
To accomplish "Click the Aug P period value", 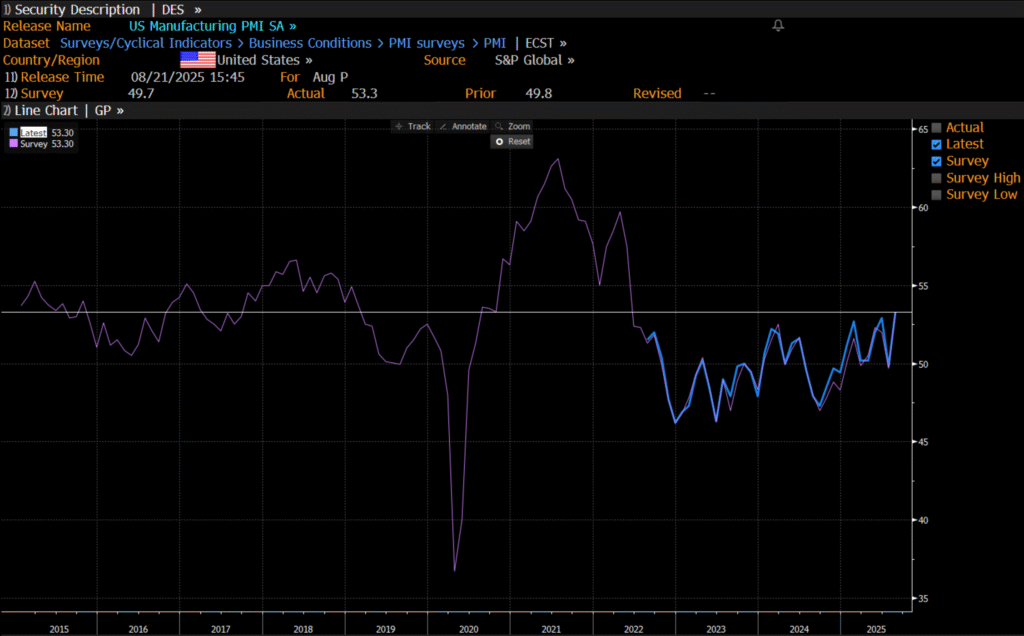I will coord(330,77).
